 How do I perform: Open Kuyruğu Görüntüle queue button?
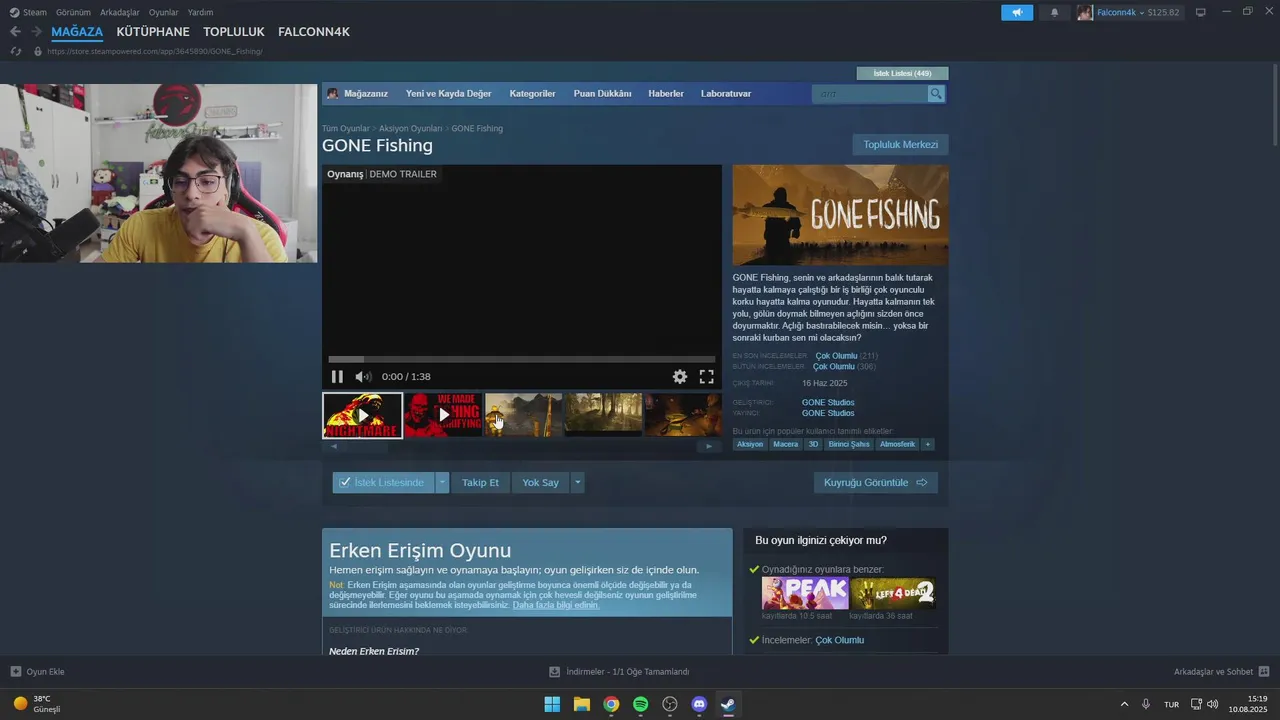coord(876,483)
